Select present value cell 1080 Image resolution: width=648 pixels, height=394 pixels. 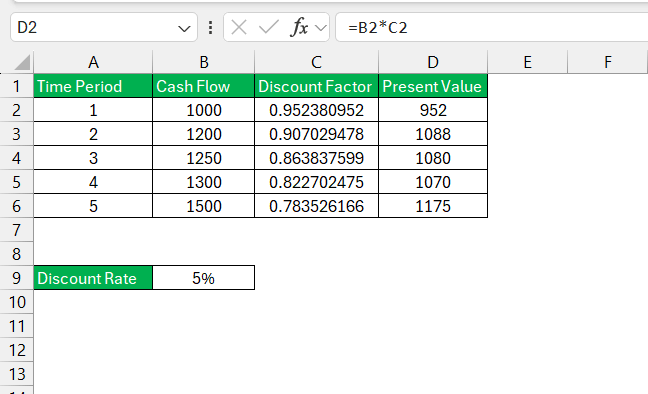(x=433, y=158)
